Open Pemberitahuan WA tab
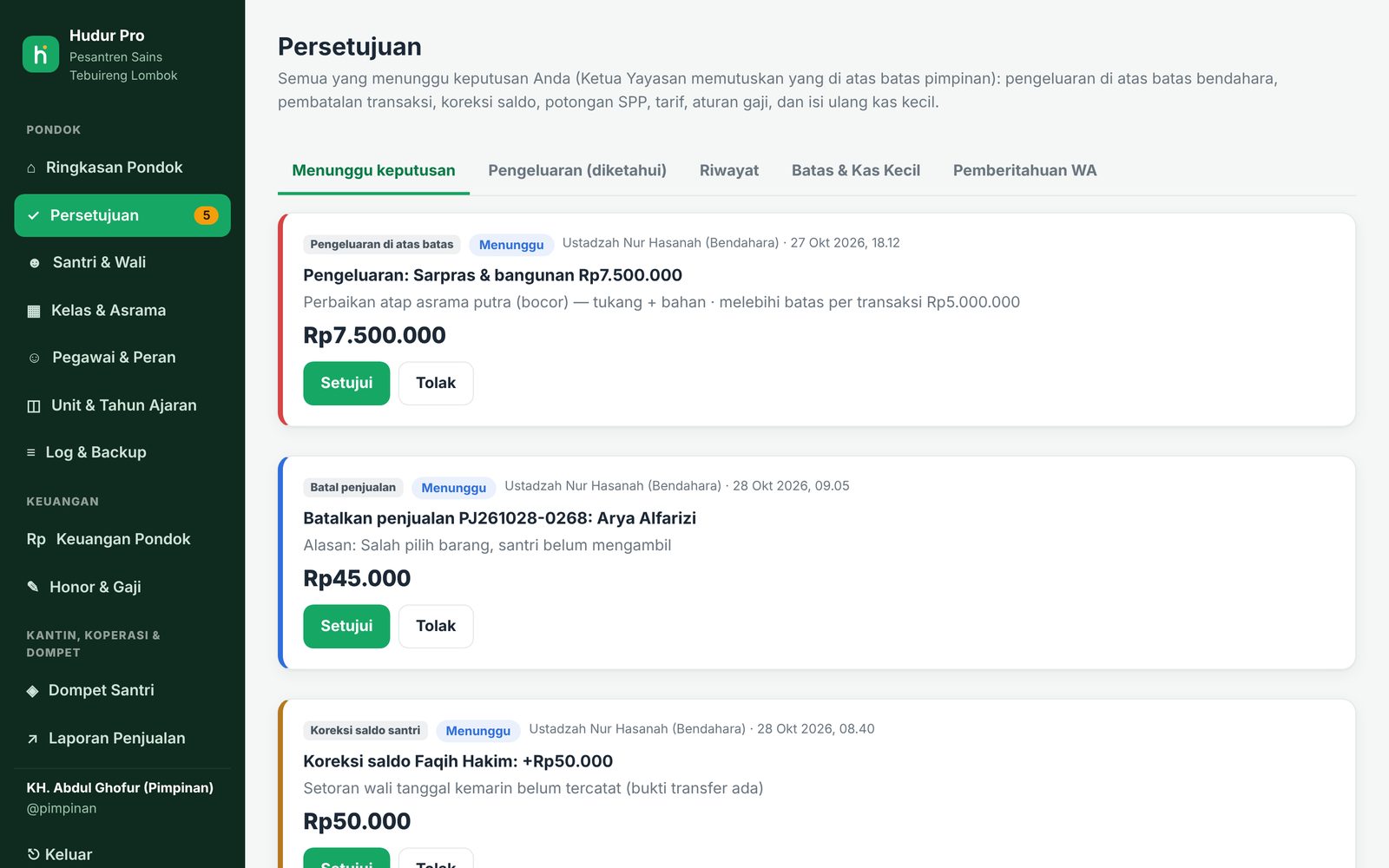1389x868 pixels. pos(1024,170)
